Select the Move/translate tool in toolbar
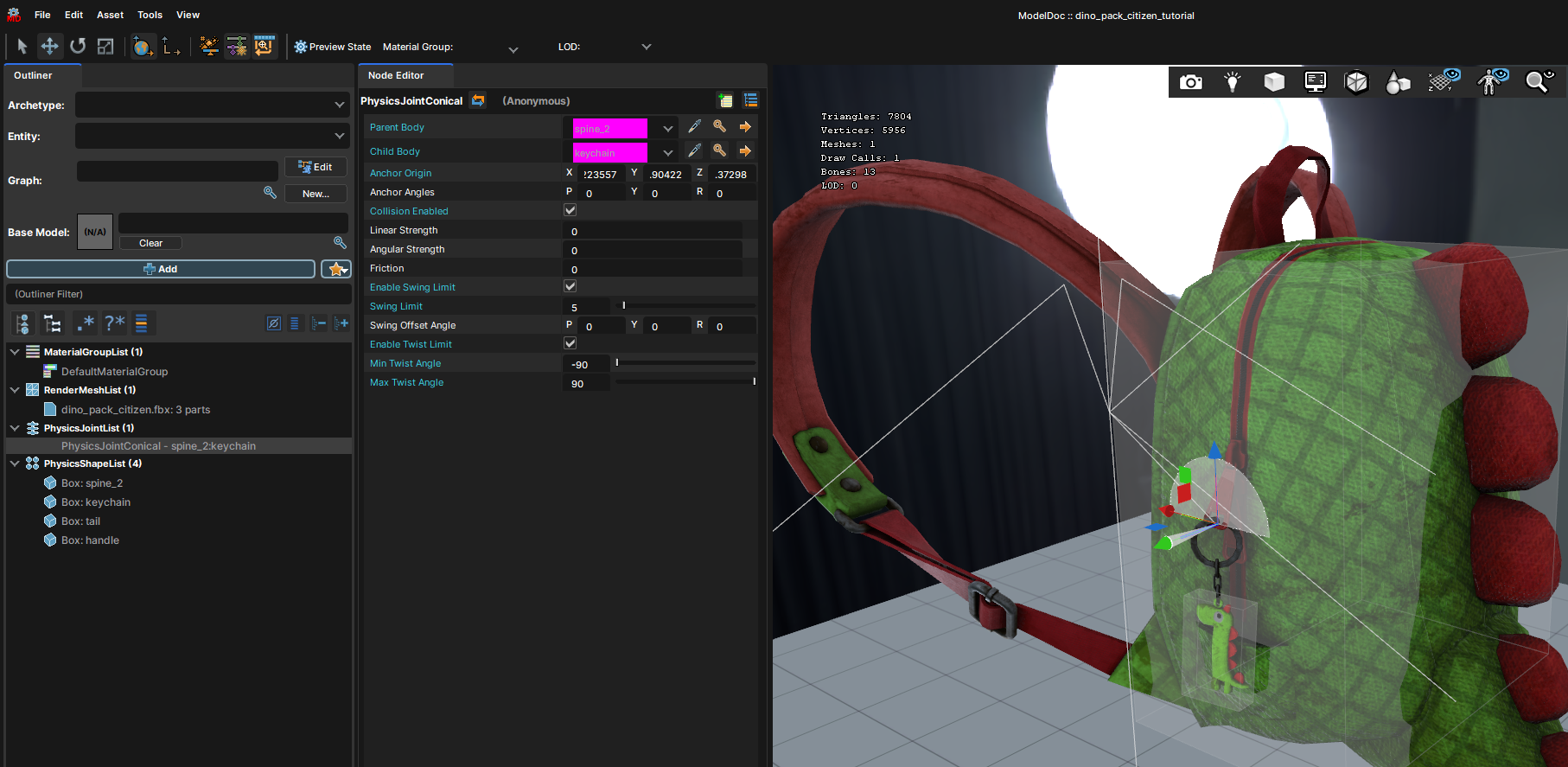This screenshot has height=767, width=1568. click(50, 46)
